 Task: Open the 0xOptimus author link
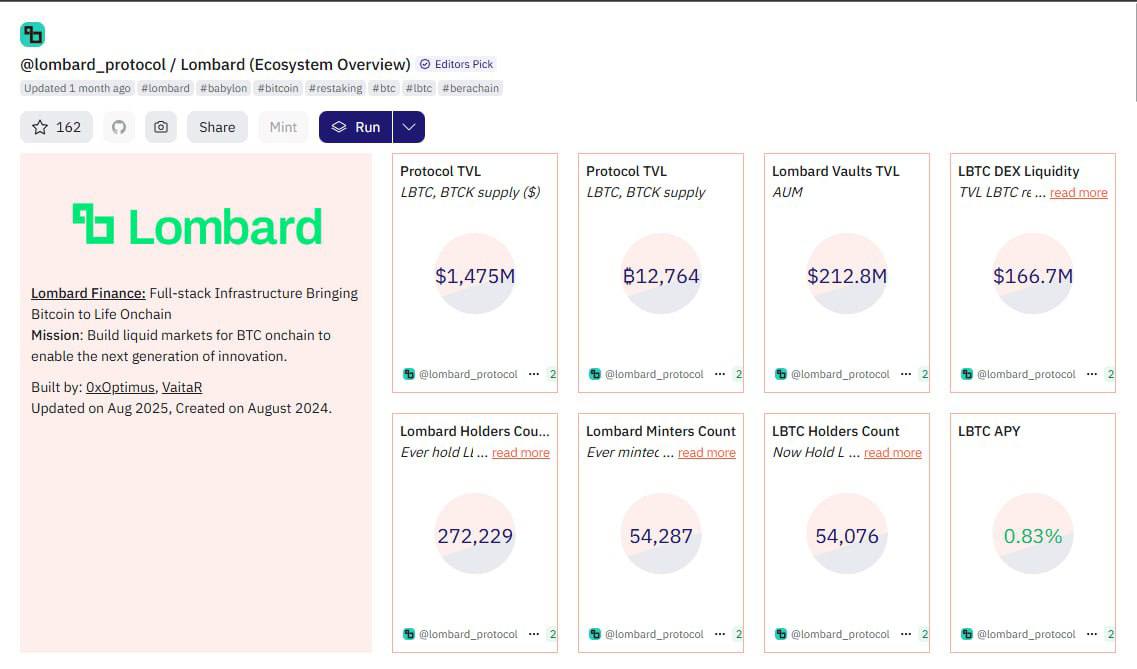pyautogui.click(x=120, y=387)
